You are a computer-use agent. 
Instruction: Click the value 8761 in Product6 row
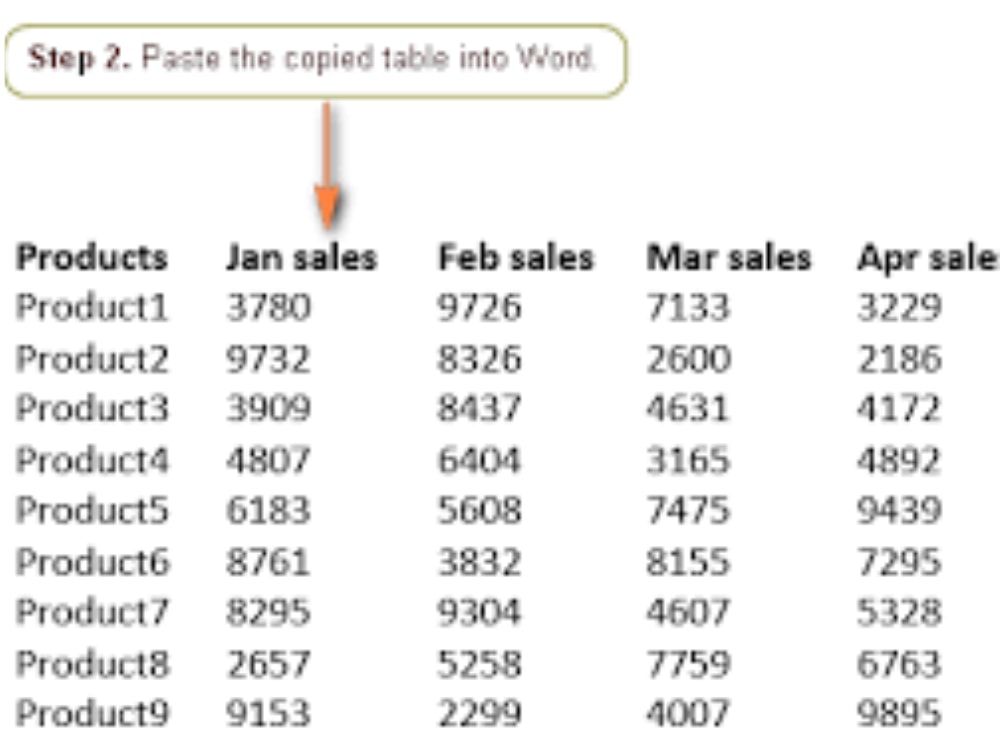268,562
